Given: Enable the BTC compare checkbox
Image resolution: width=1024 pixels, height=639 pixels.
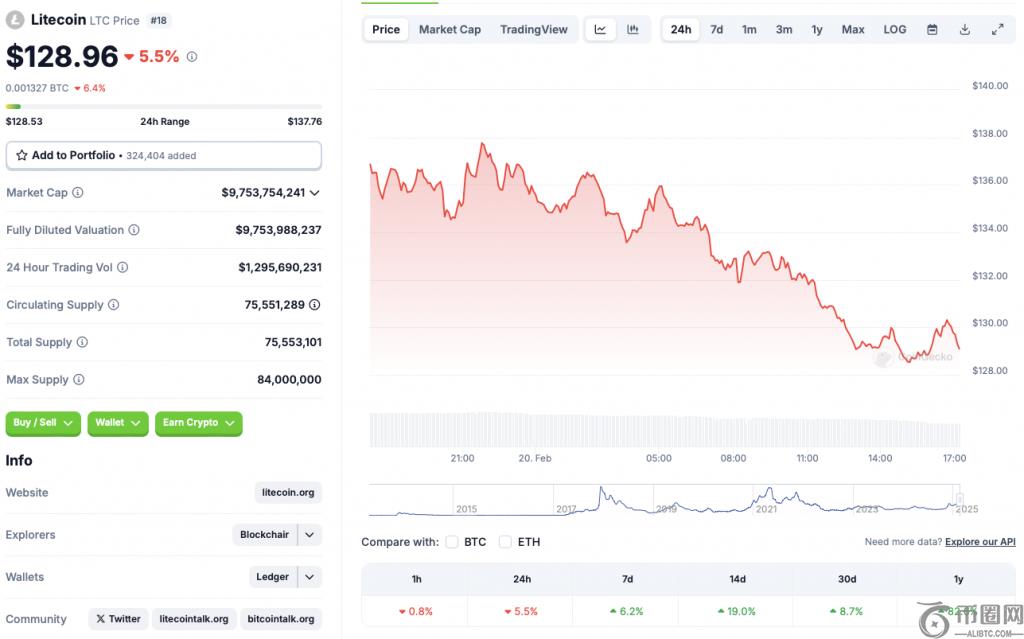Looking at the screenshot, I should pyautogui.click(x=452, y=542).
